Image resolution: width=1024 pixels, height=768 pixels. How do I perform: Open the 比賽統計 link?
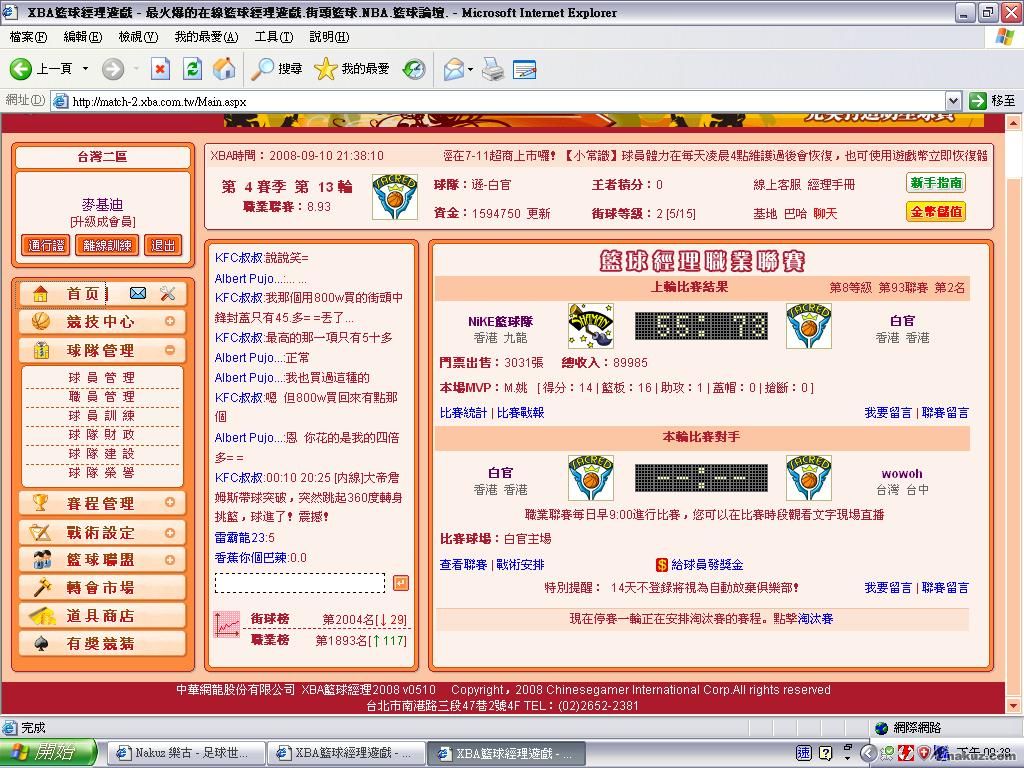coord(463,412)
